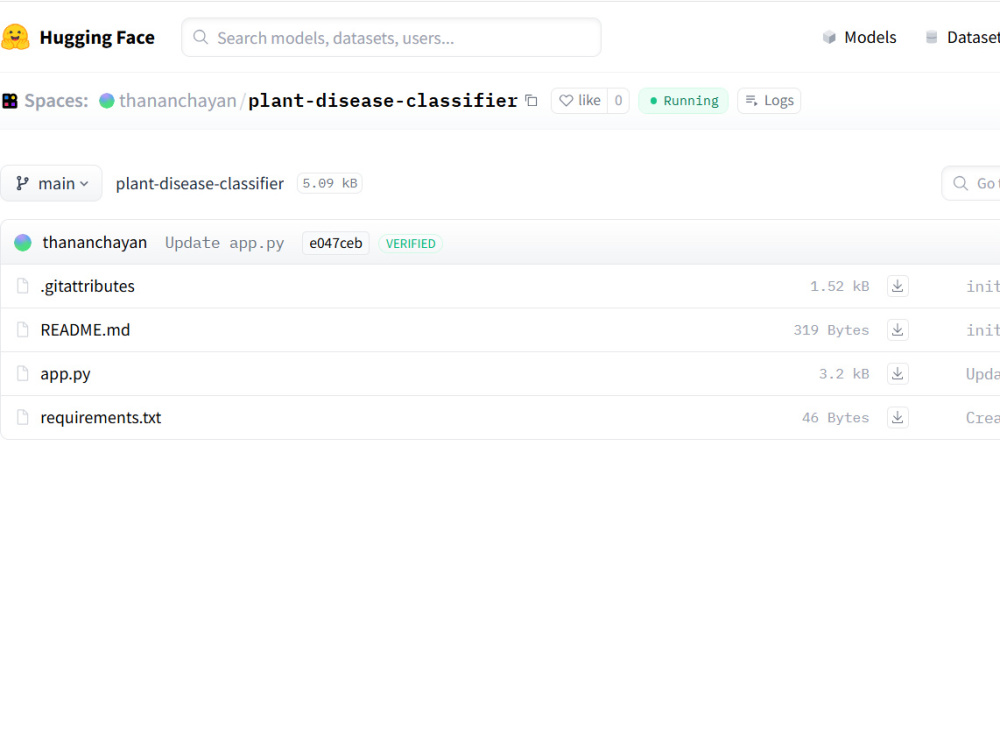This screenshot has height=750, width=1000.
Task: Click the like count 0
Action: (618, 101)
